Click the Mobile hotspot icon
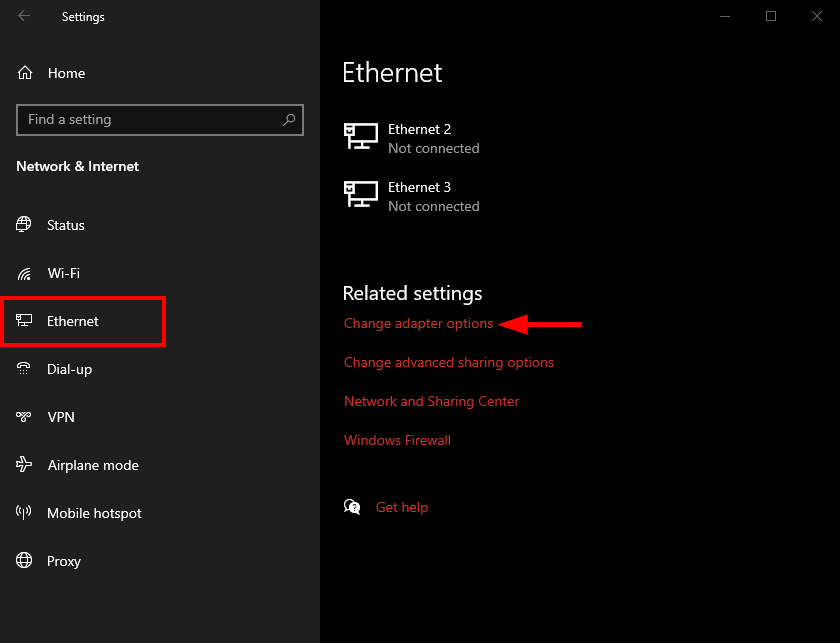Image resolution: width=840 pixels, height=643 pixels. pyautogui.click(x=25, y=513)
